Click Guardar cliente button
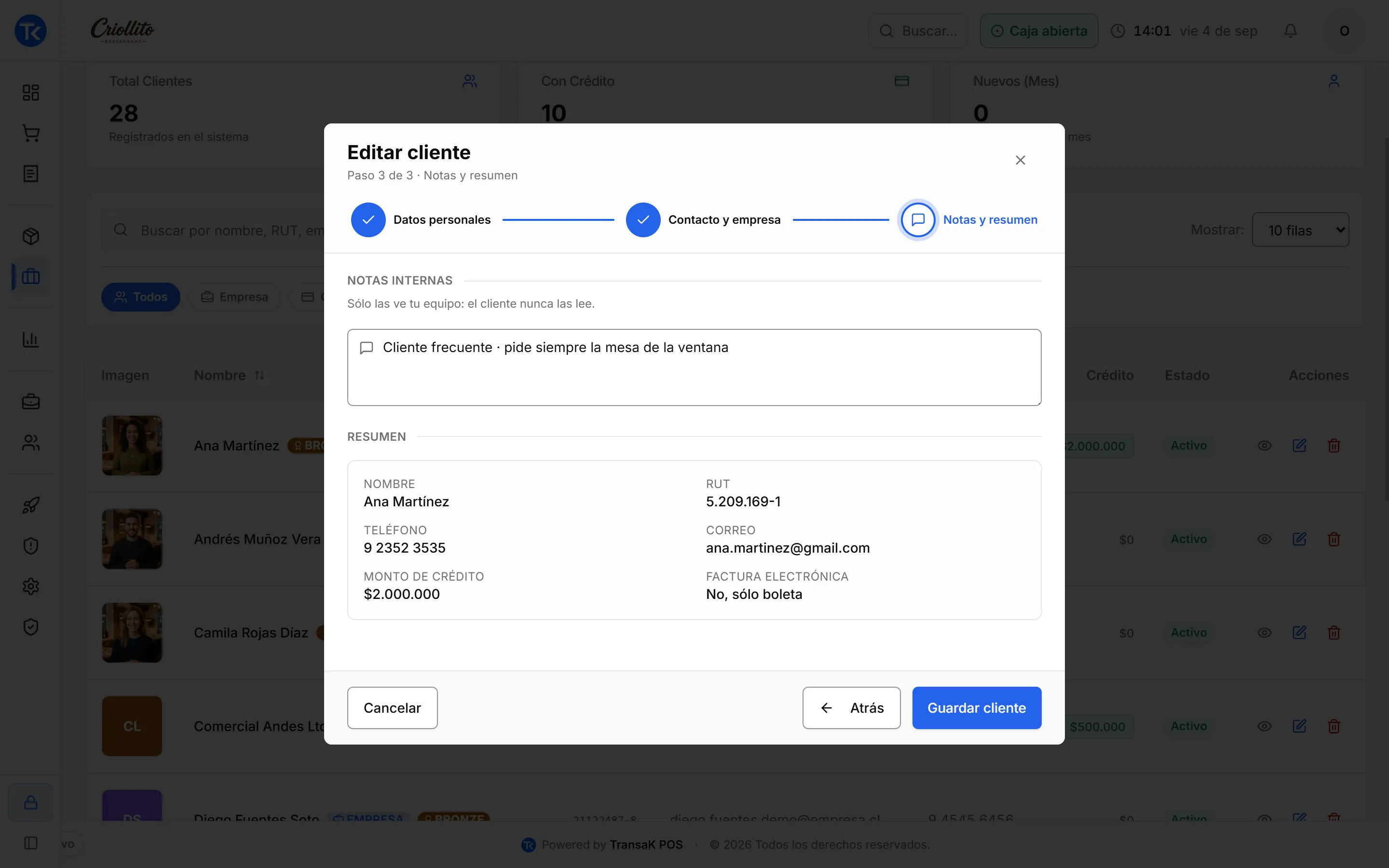1389x868 pixels. tap(976, 708)
